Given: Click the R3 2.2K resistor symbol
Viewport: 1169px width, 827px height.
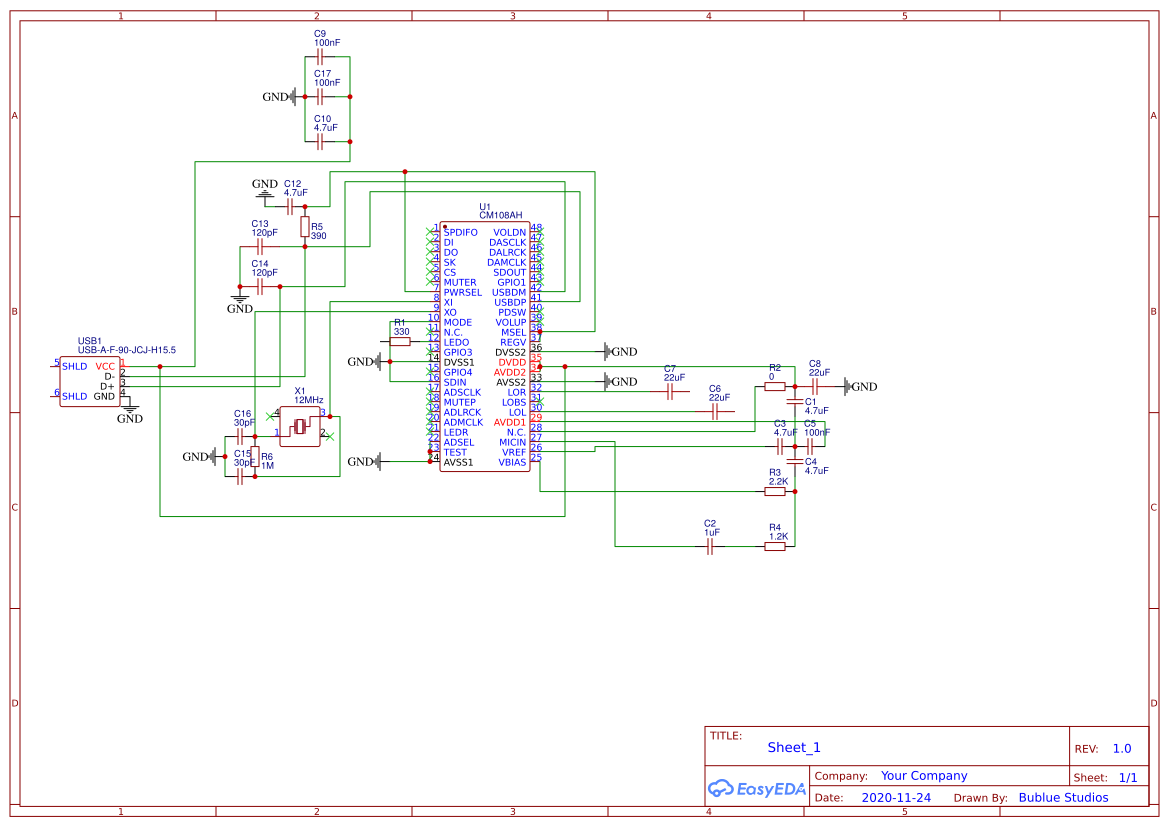Looking at the screenshot, I should click(x=775, y=492).
